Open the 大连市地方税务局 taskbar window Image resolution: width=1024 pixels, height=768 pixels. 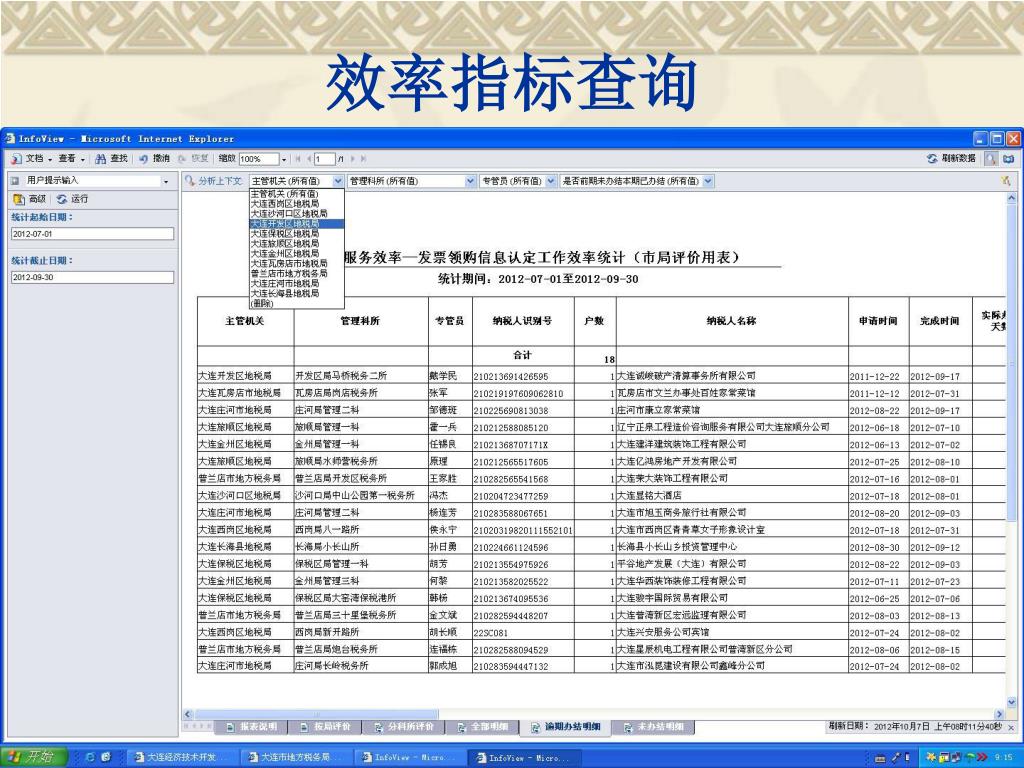[x=296, y=758]
